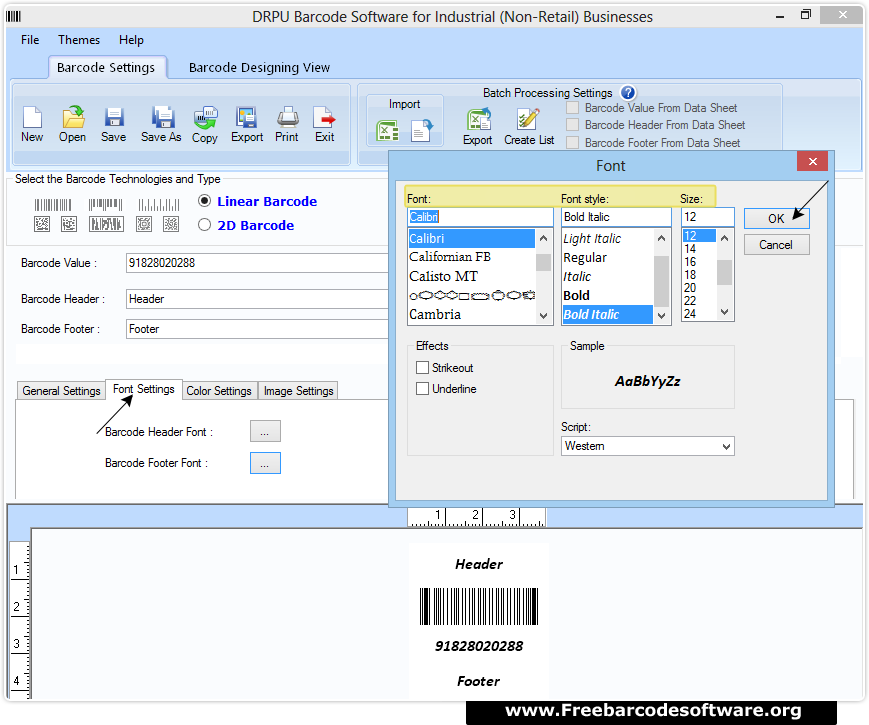Select fourth 2D barcode sample icon
869x725 pixels.
coord(144,224)
